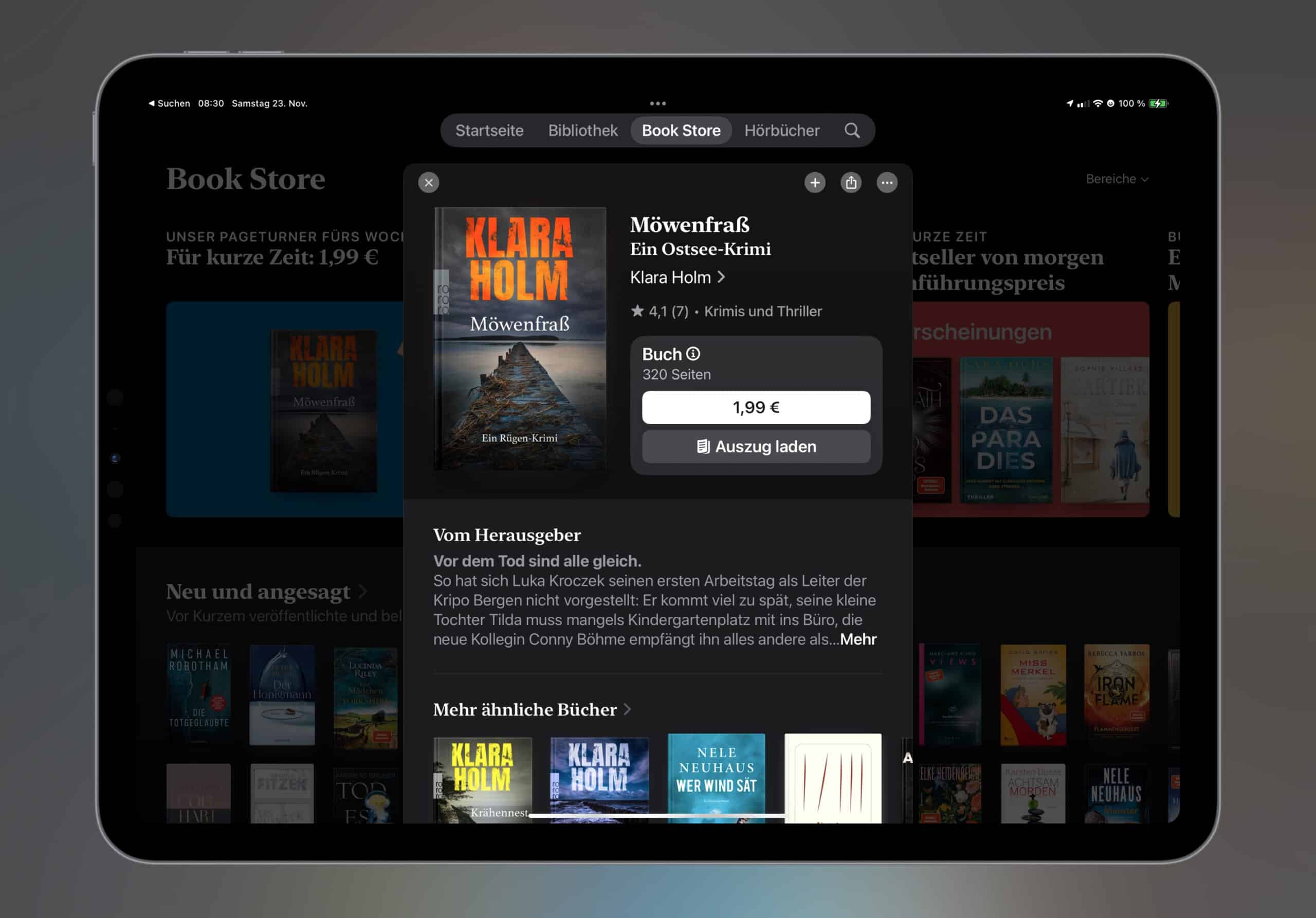Open Das Paradies cover in the background

tap(1006, 430)
